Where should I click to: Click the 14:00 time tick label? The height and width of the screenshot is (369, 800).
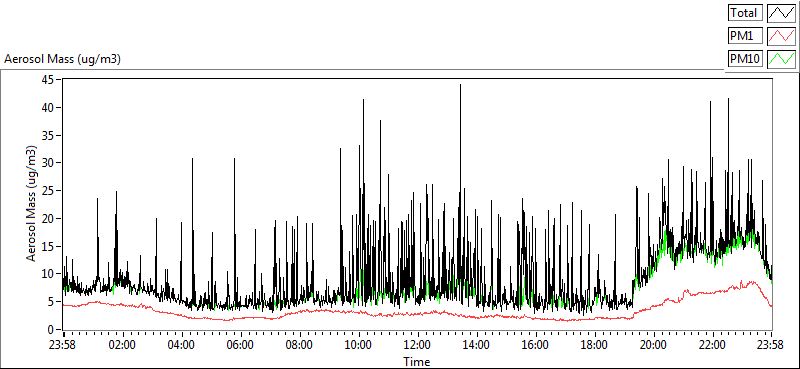(476, 344)
